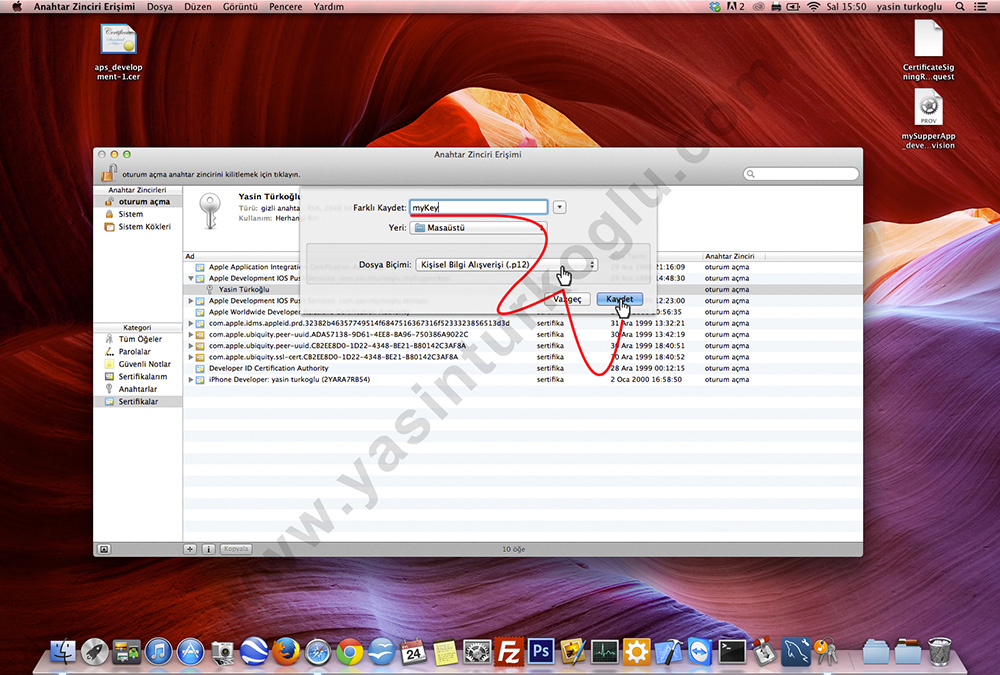Image resolution: width=1000 pixels, height=675 pixels.
Task: Click the Kopyala button
Action: coord(236,549)
